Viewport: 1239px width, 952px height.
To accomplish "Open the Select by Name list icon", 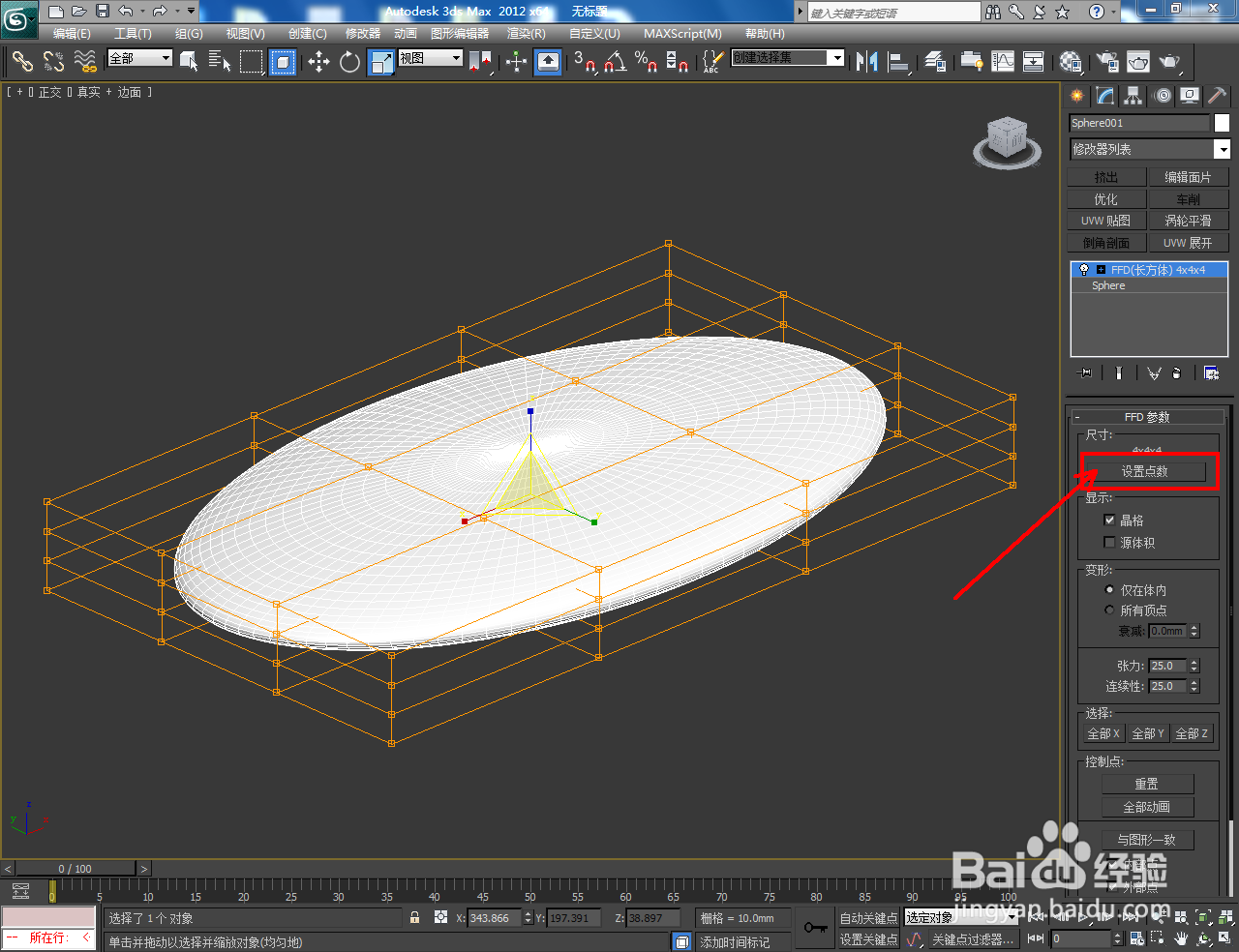I will point(220,62).
